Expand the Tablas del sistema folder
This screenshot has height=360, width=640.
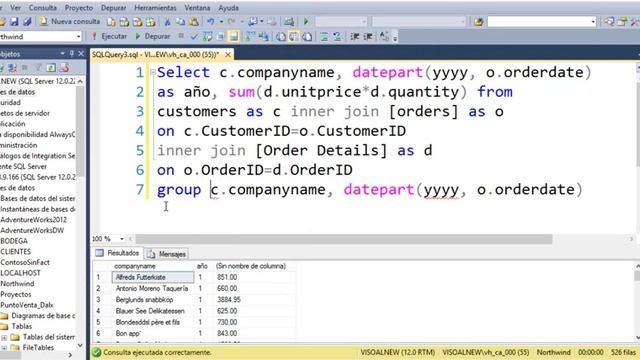[4, 338]
